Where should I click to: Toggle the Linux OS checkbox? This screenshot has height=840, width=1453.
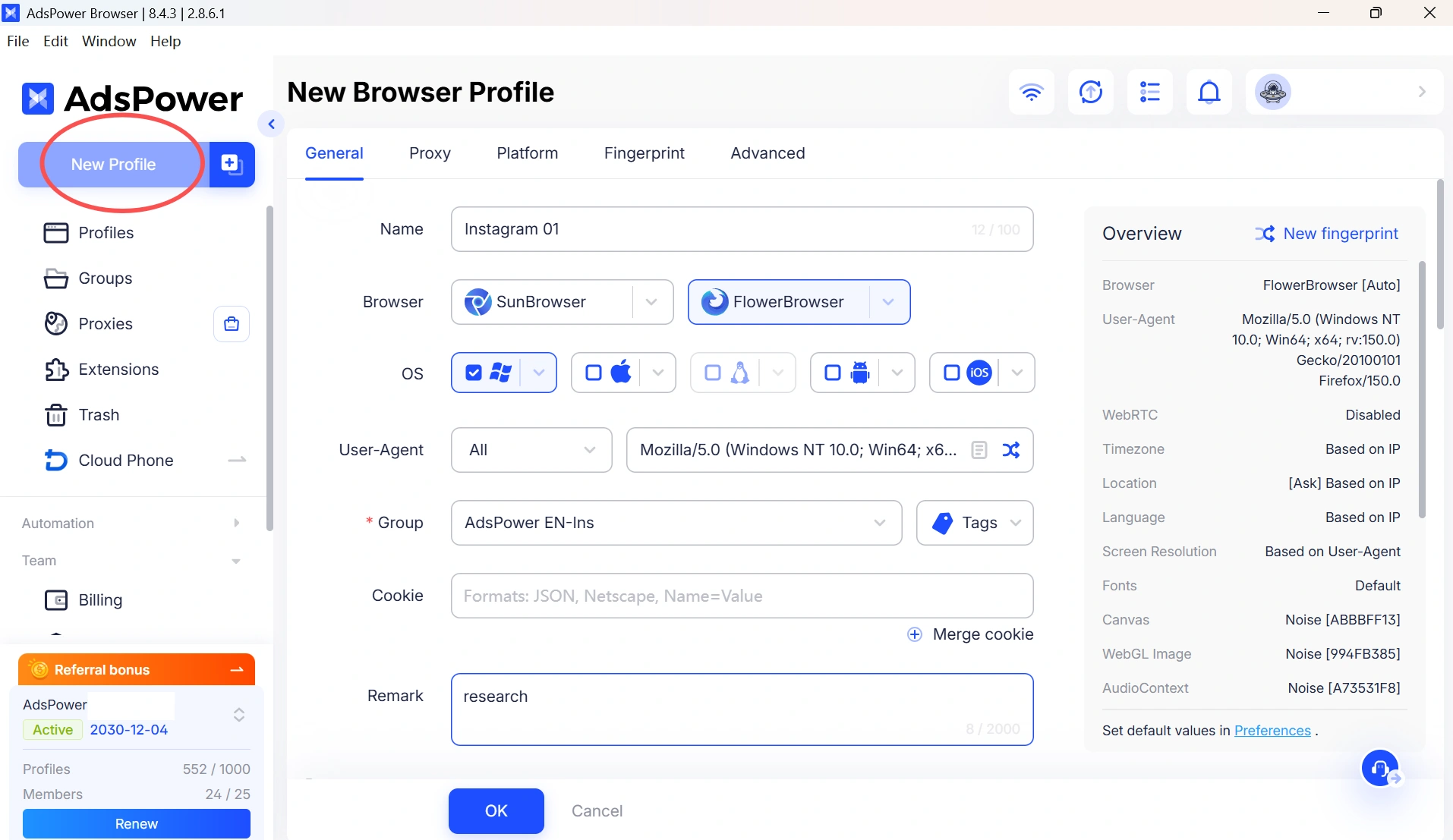click(713, 373)
